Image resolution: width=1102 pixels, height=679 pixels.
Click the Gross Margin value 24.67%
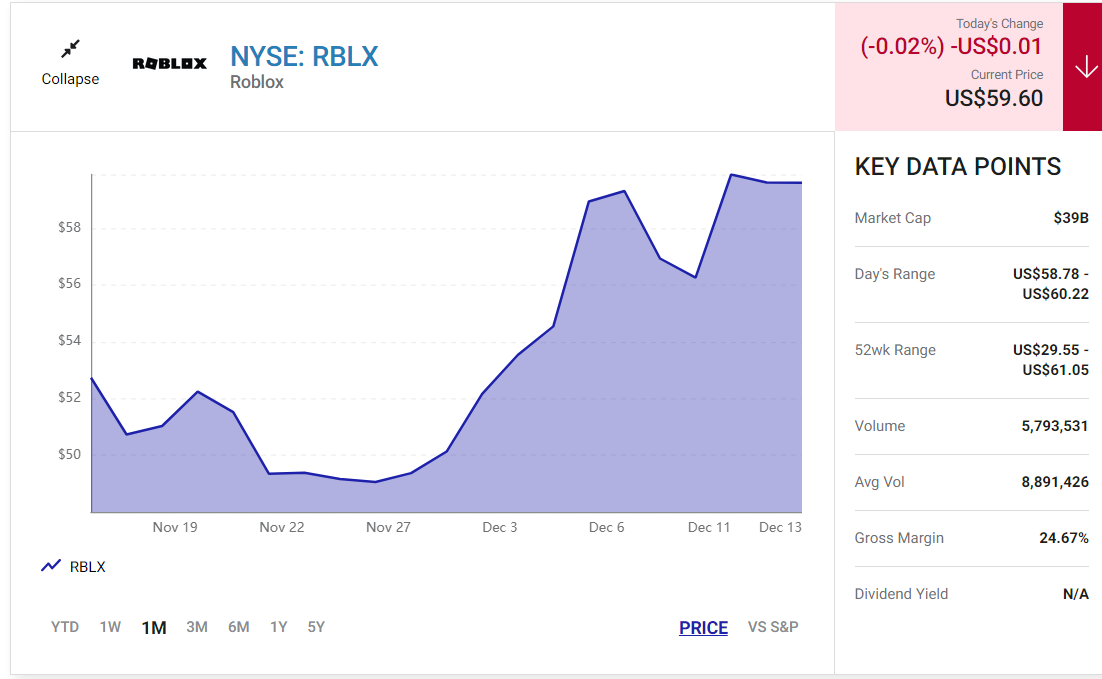tap(1064, 538)
